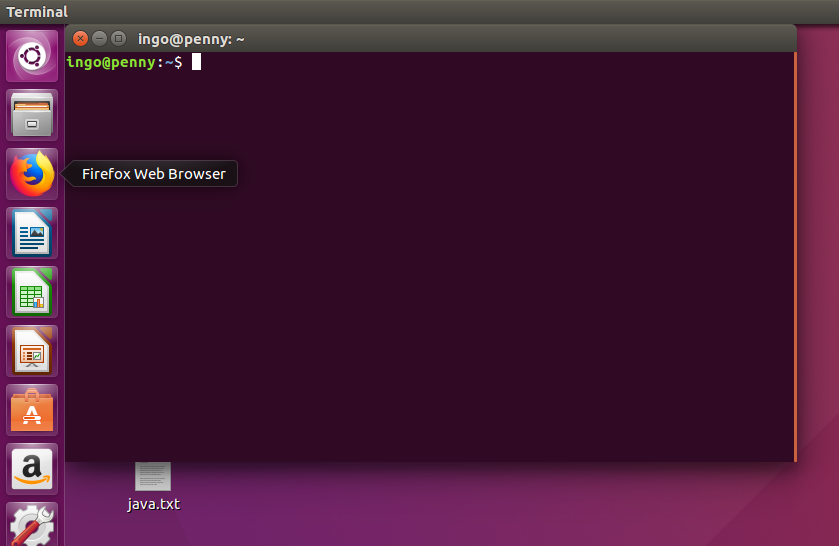Minimize the terminal window
Image resolution: width=839 pixels, height=546 pixels.
(x=100, y=39)
